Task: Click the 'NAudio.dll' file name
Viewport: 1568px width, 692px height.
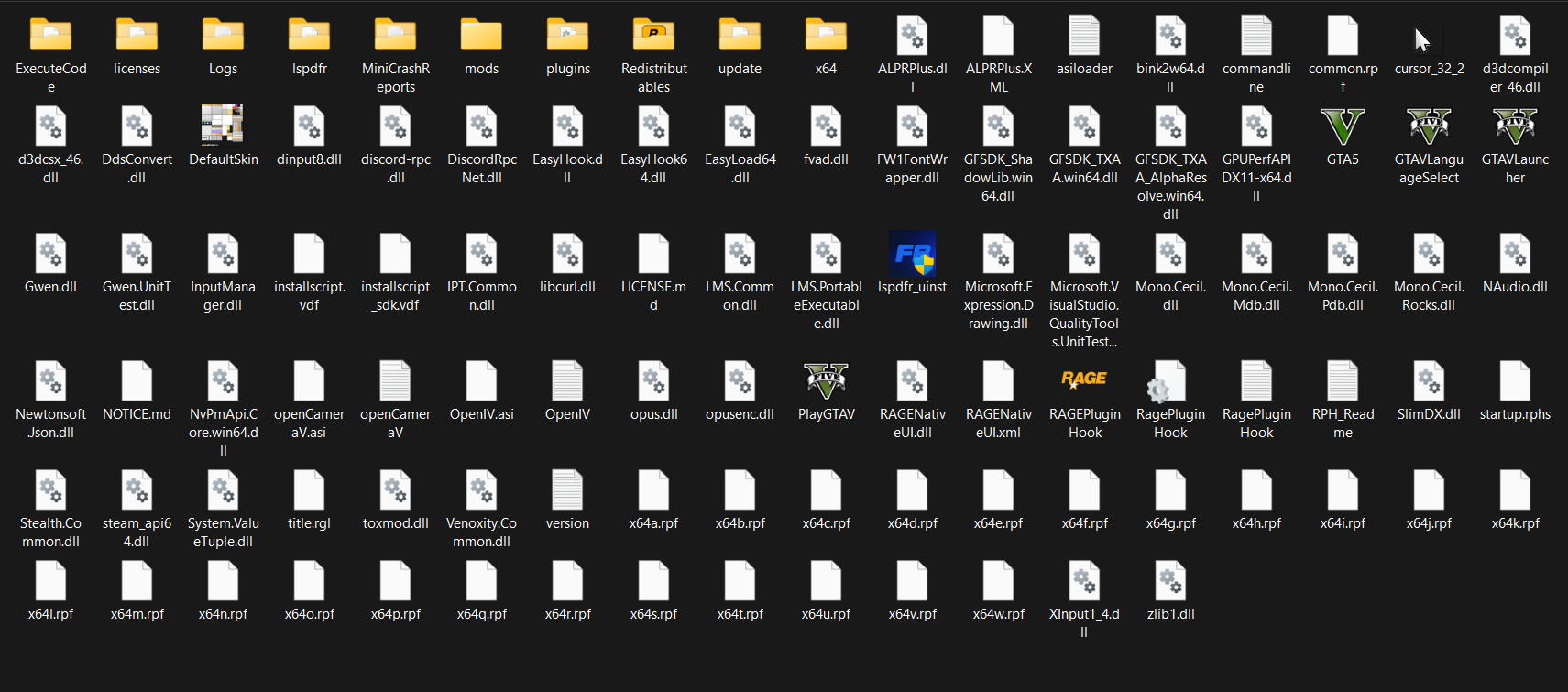Action: tap(1516, 287)
